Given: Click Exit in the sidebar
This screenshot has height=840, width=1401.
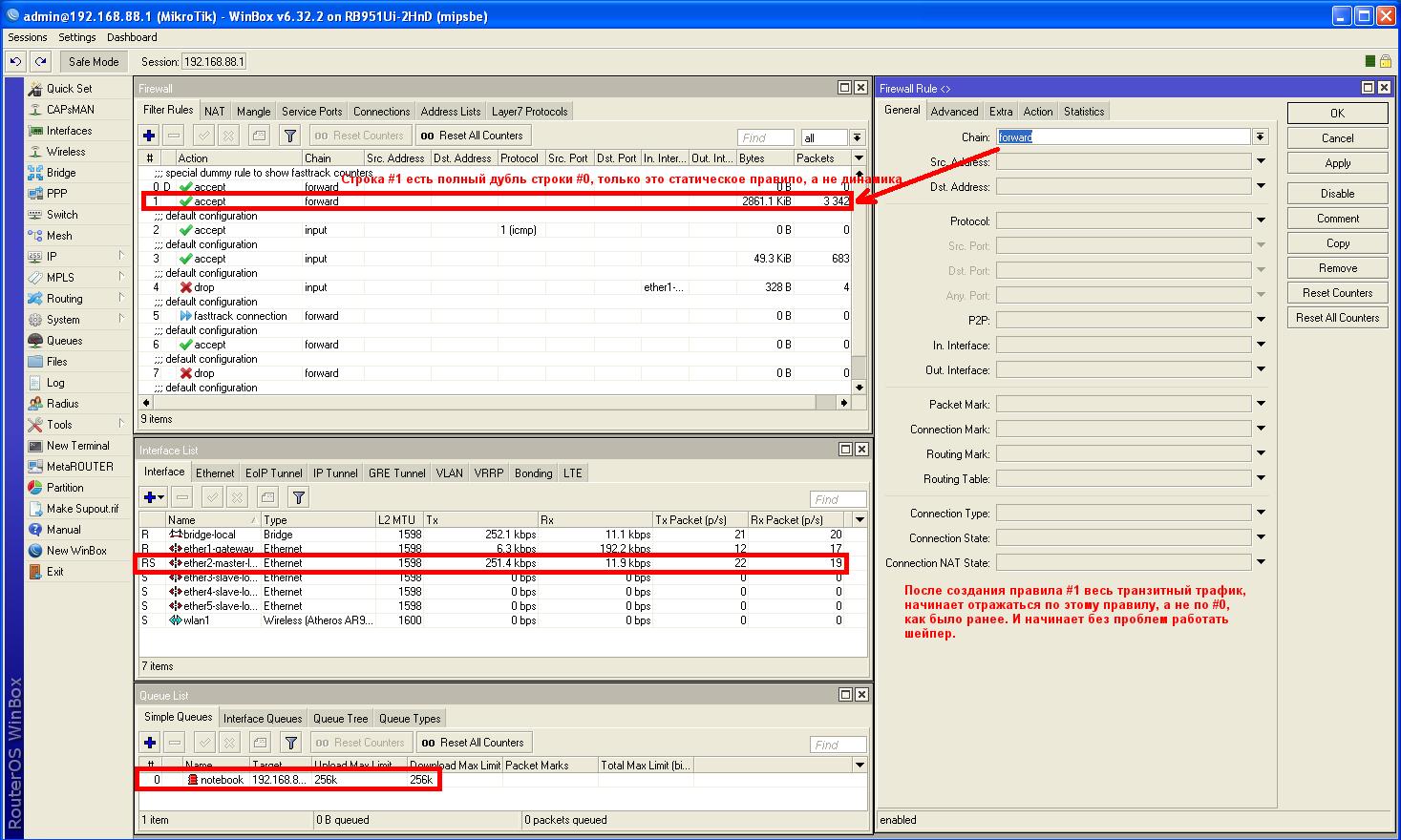Looking at the screenshot, I should click(x=54, y=572).
